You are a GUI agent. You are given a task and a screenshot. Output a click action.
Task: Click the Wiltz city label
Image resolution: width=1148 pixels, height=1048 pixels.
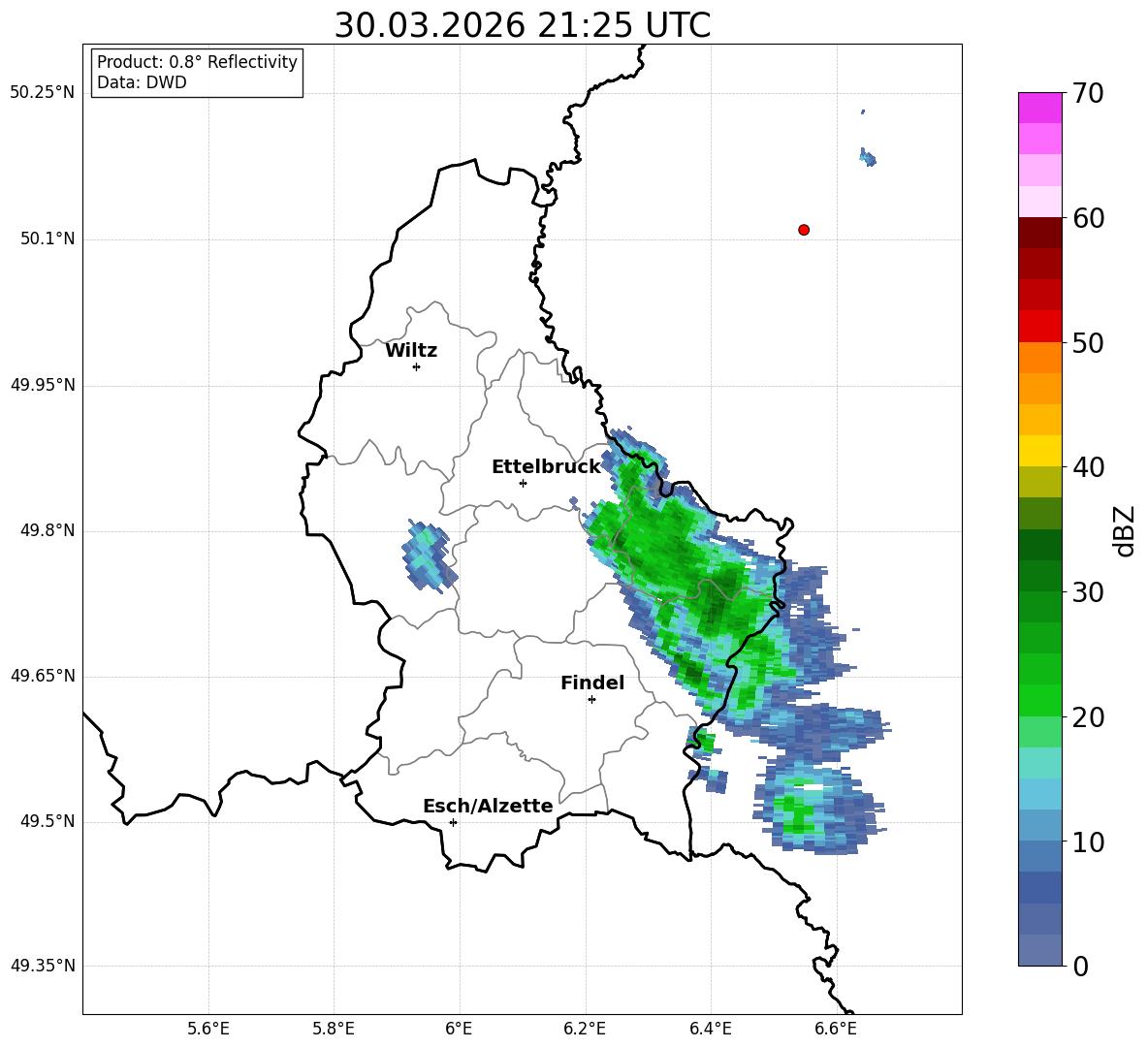(411, 351)
